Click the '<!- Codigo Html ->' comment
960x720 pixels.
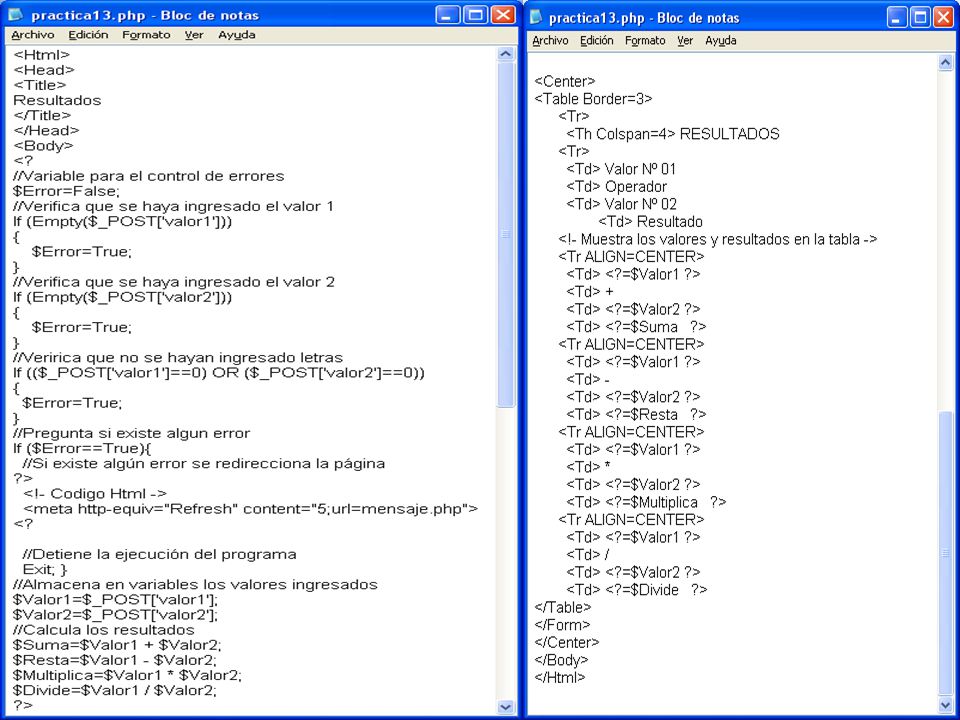click(95, 493)
